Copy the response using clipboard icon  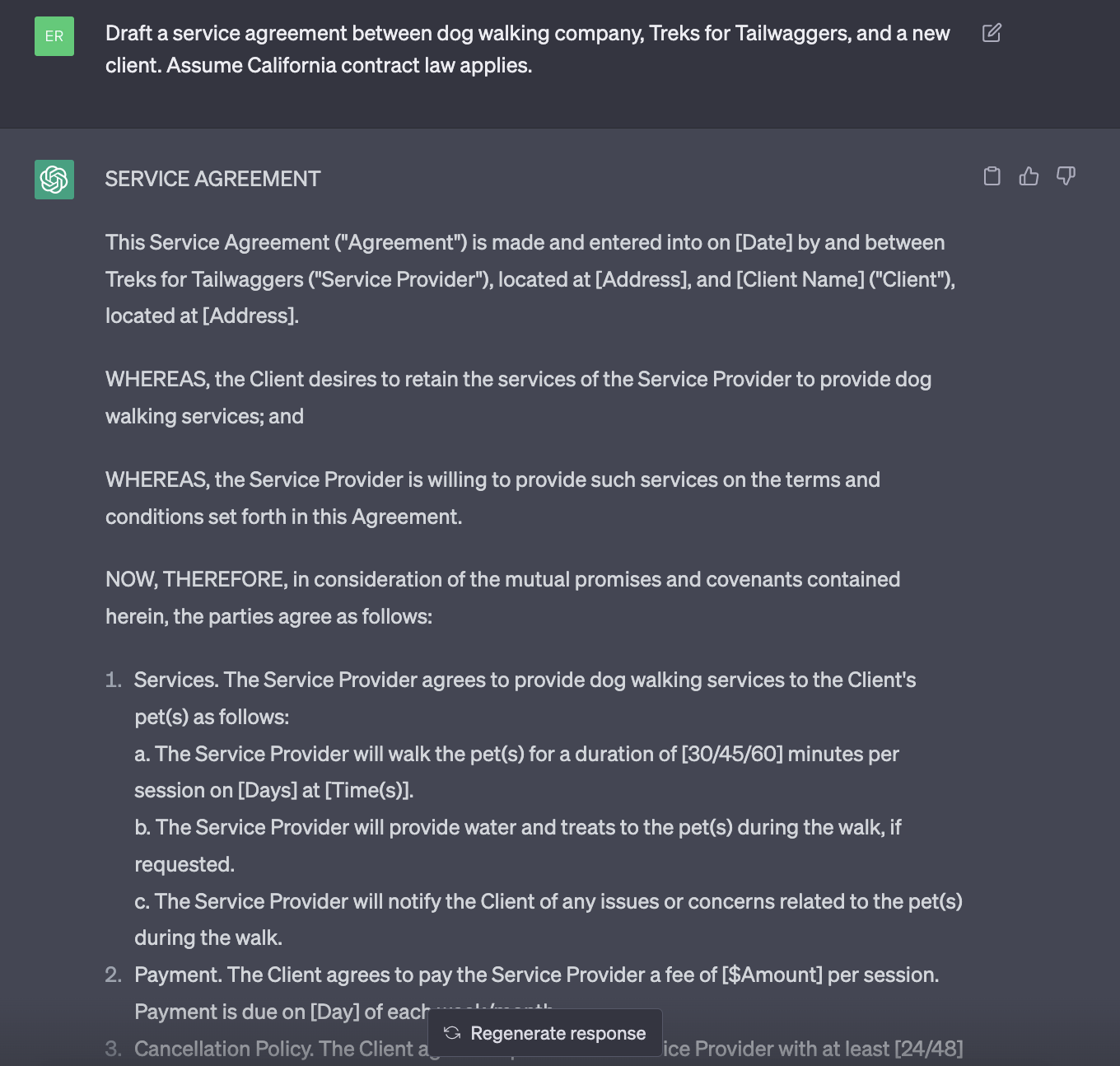pyautogui.click(x=992, y=176)
